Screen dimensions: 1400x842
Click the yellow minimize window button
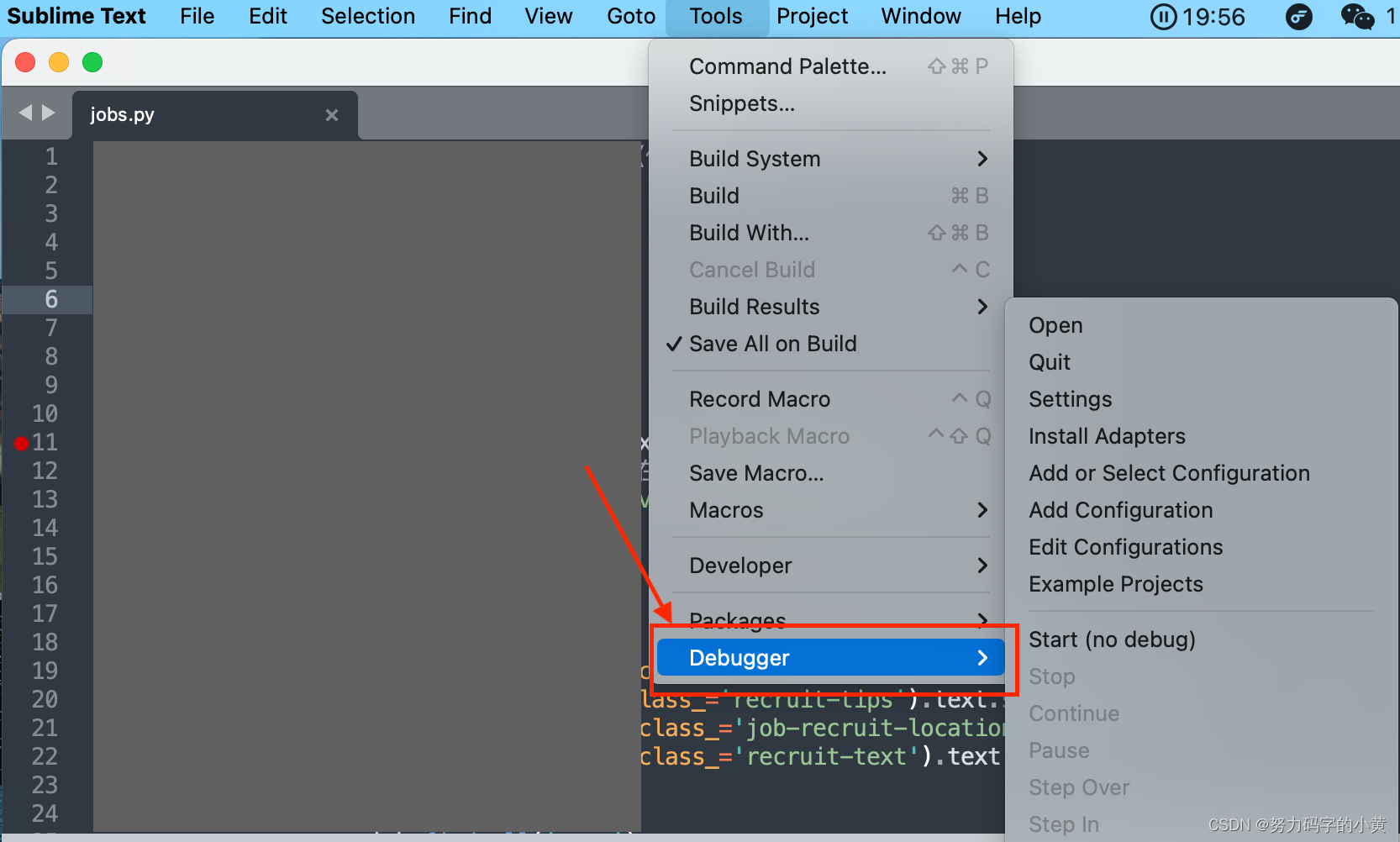59,62
